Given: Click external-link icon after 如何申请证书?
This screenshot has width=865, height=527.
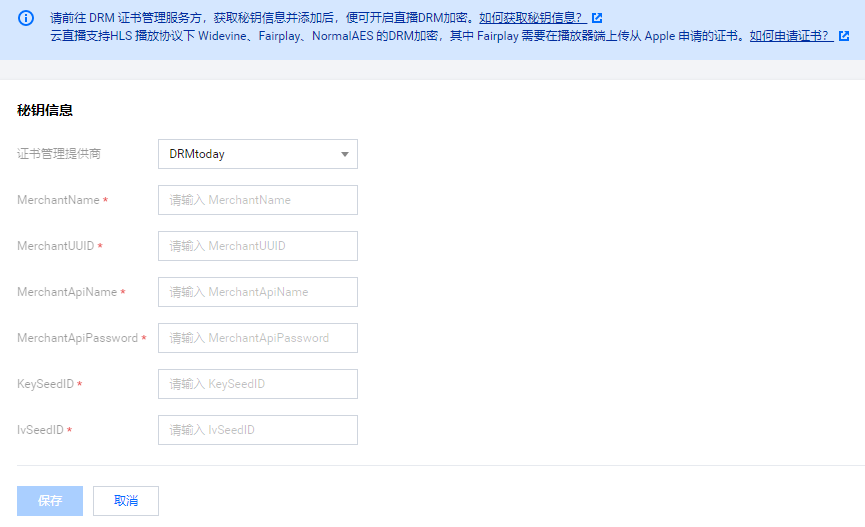Looking at the screenshot, I should click(x=843, y=36).
